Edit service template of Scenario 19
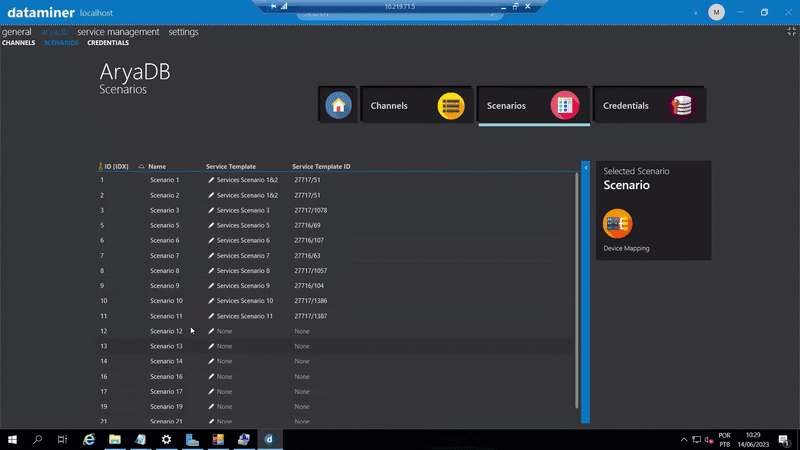The image size is (800, 450). (211, 407)
